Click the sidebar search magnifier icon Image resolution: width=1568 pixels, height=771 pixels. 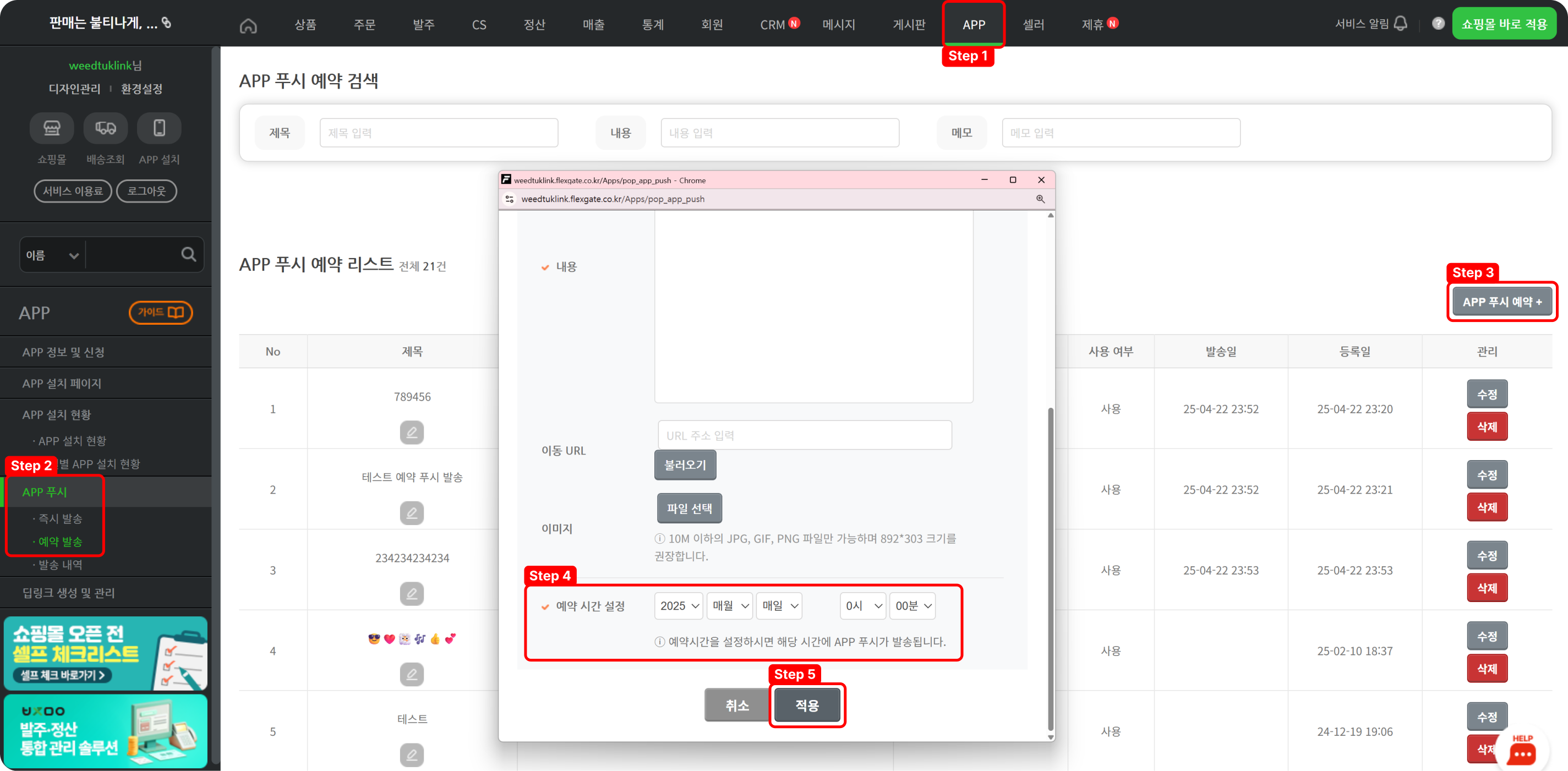click(188, 254)
